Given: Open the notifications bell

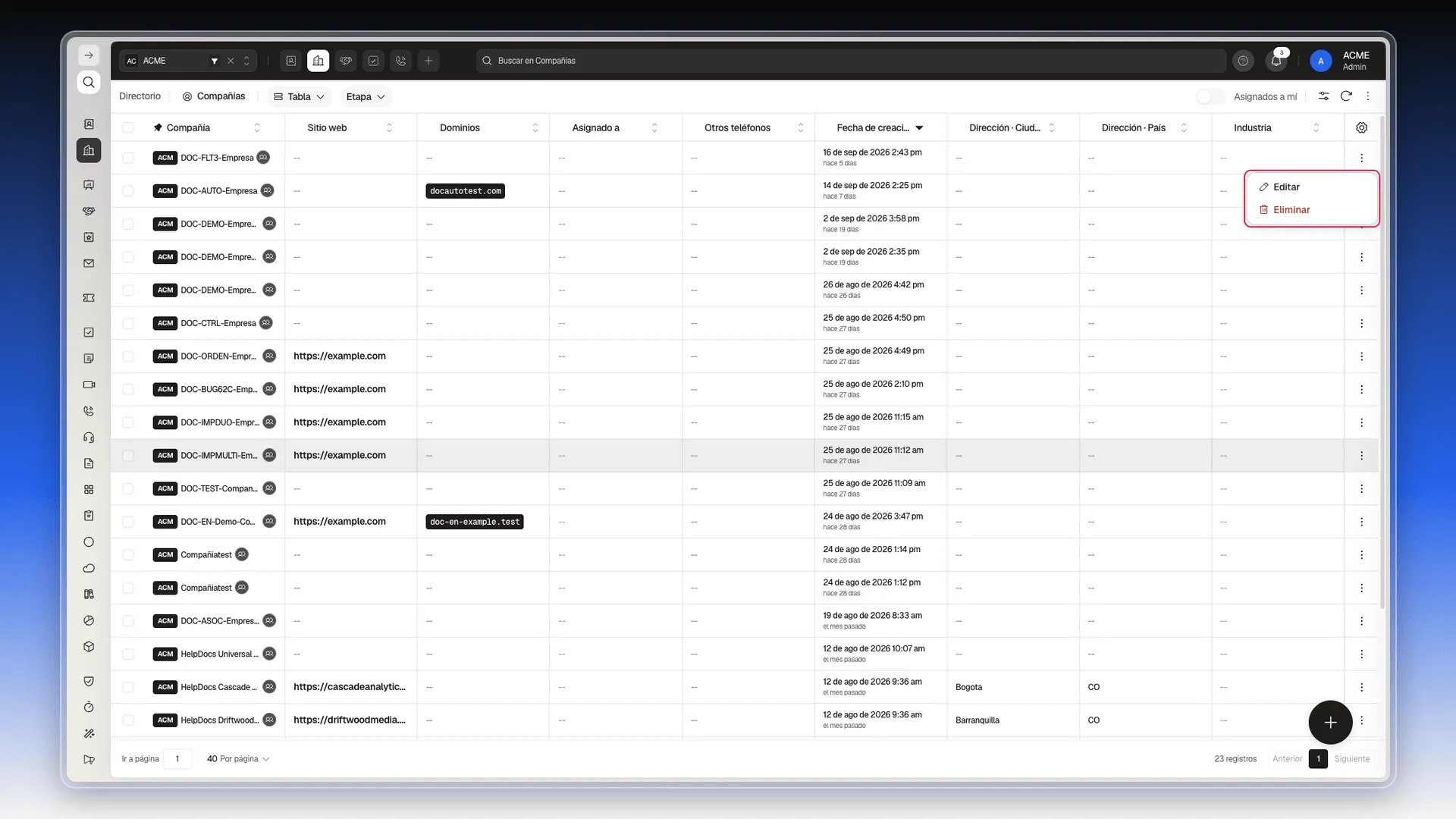Looking at the screenshot, I should [x=1276, y=61].
